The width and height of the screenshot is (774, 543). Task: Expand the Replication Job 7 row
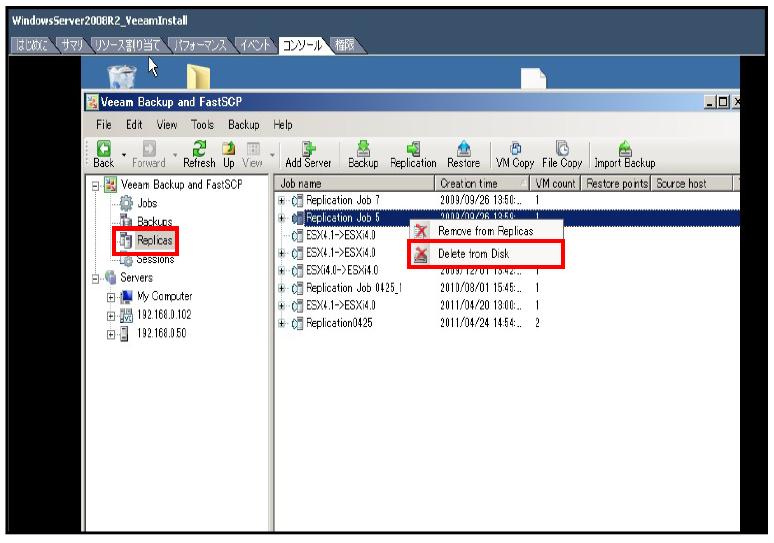point(281,200)
